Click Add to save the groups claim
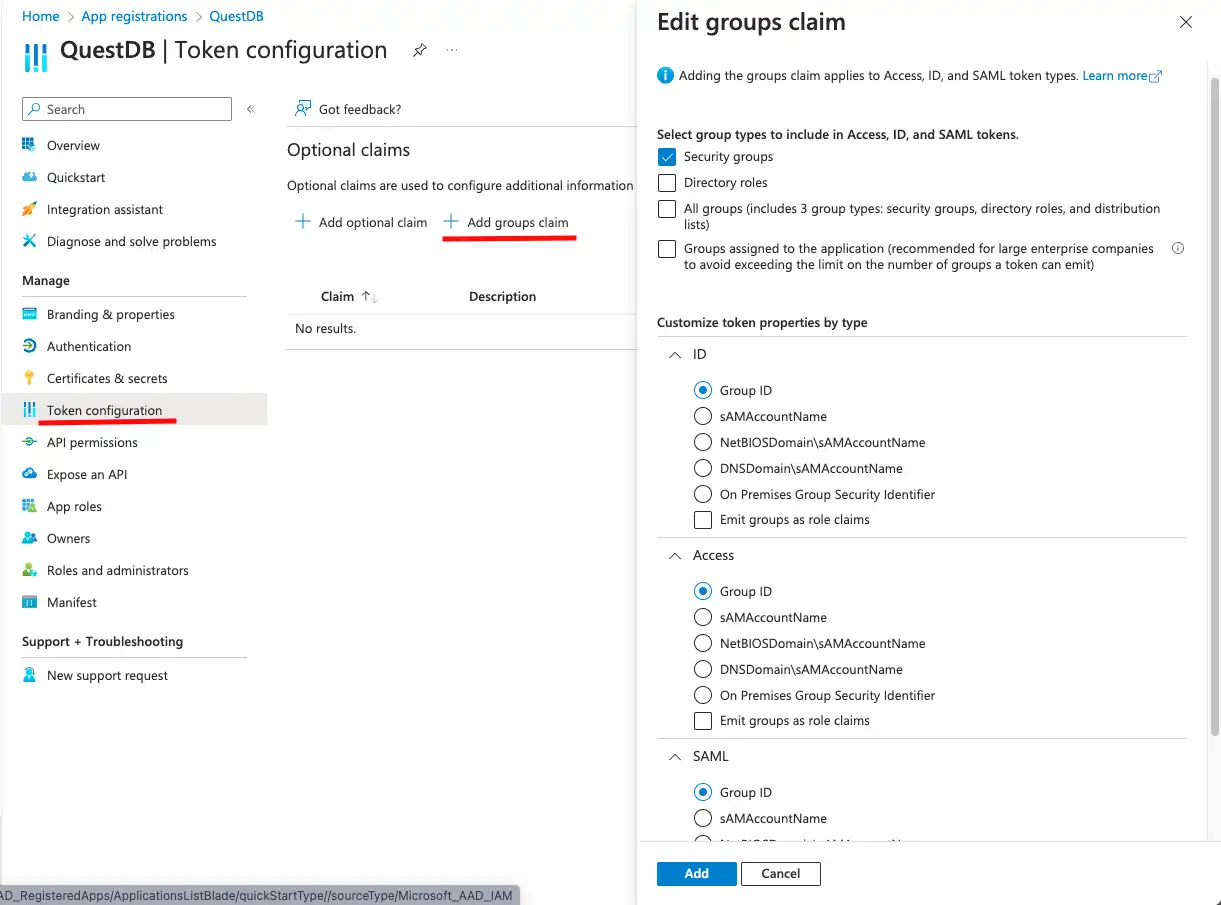The width and height of the screenshot is (1221, 905). tap(696, 873)
